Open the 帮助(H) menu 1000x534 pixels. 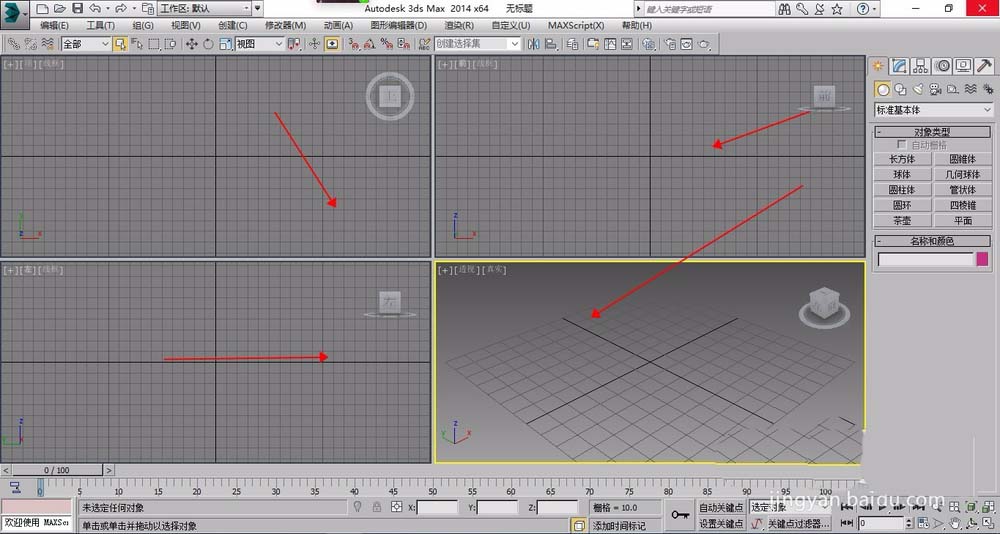pos(636,26)
